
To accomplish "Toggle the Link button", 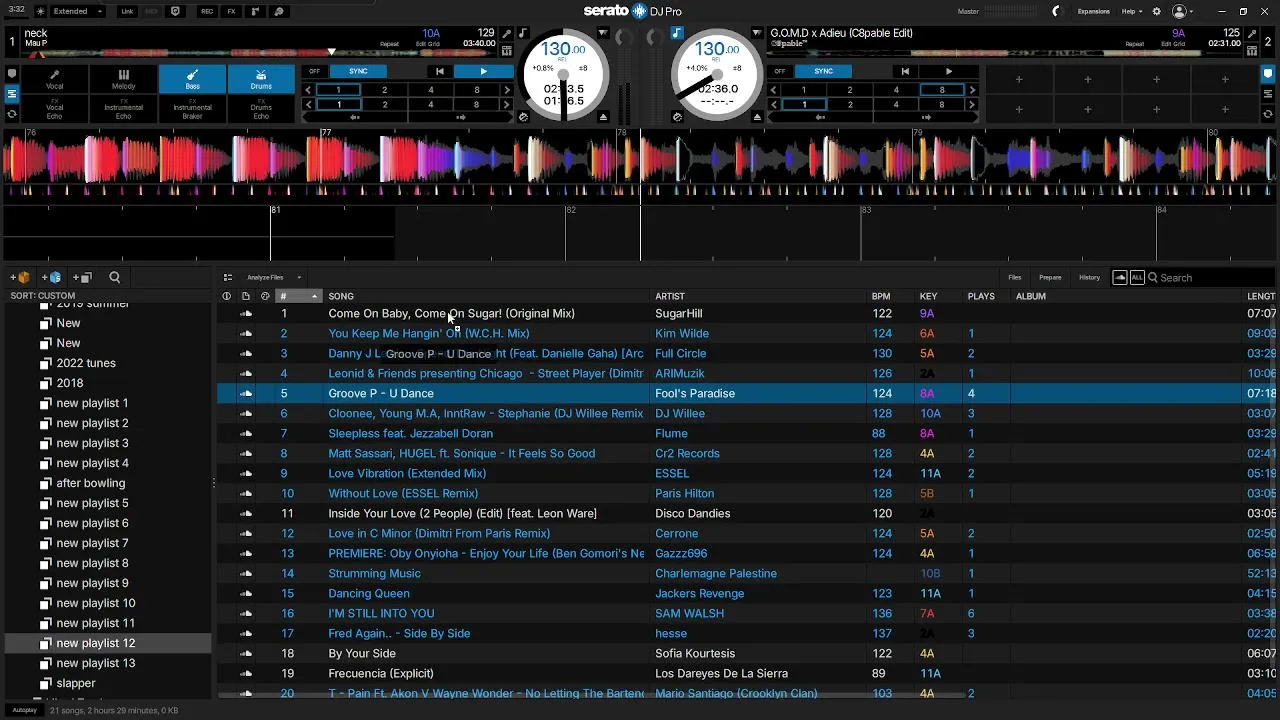I will (x=127, y=11).
